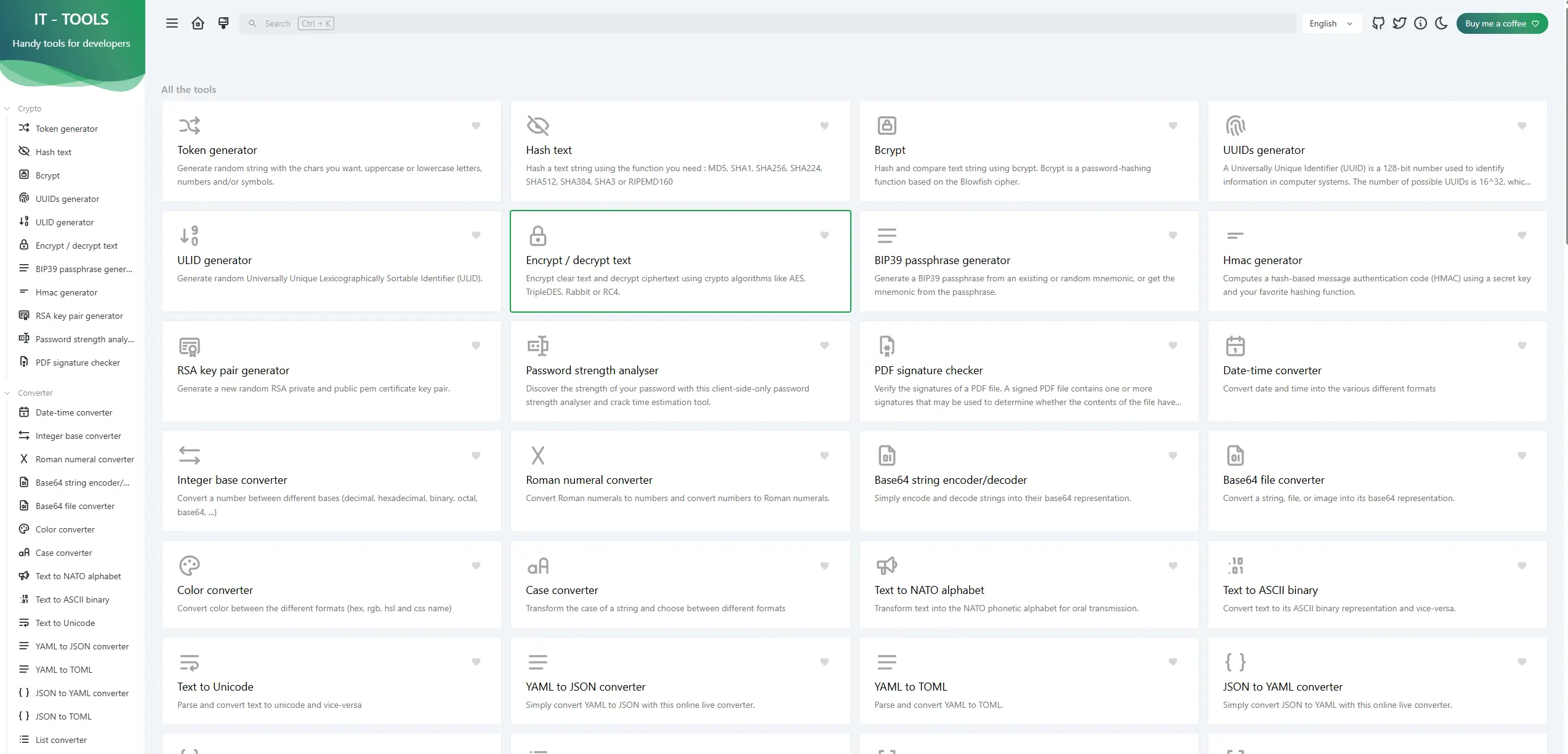Favorite the Encrypt / decrypt text card
The width and height of the screenshot is (1568, 754).
coord(824,235)
